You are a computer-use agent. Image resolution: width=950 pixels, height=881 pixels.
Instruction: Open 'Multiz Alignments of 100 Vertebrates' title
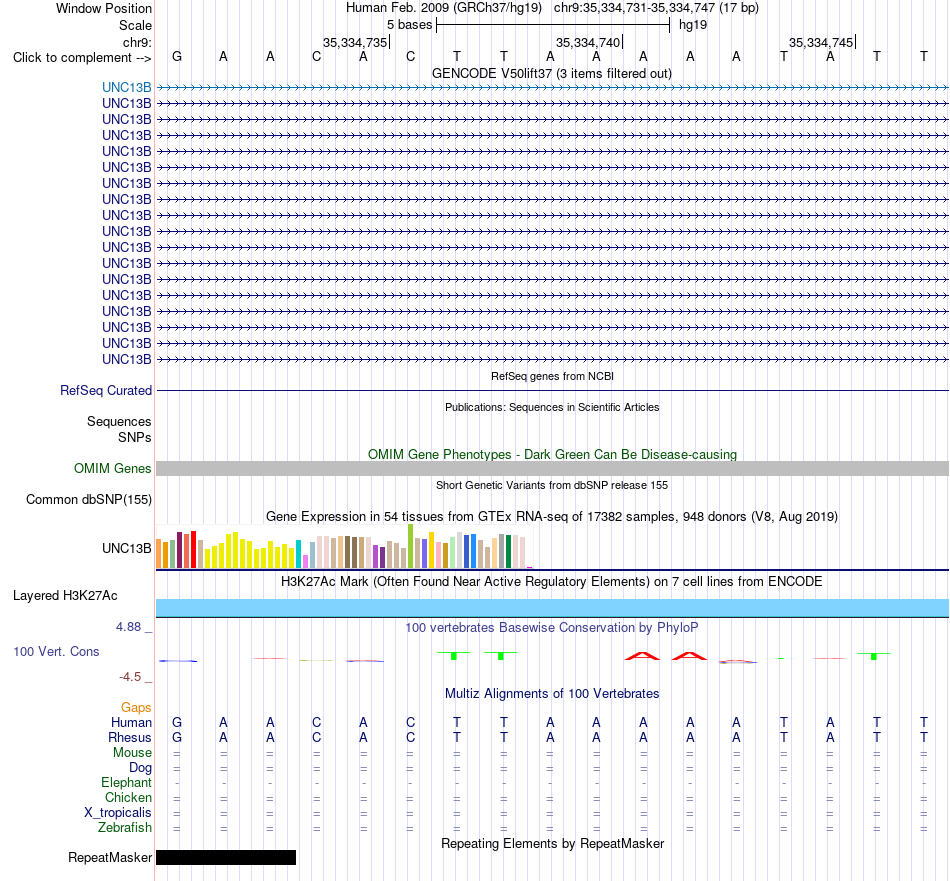tap(552, 694)
